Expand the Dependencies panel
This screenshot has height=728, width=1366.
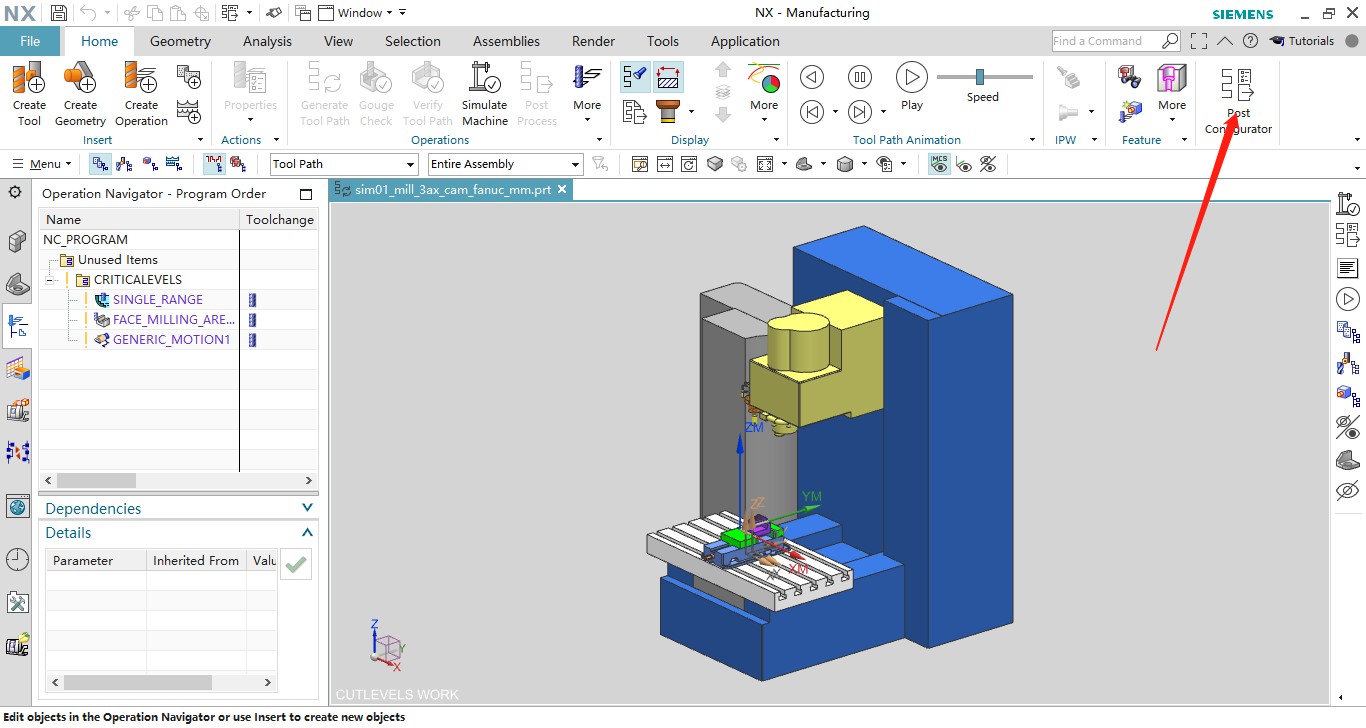(x=307, y=508)
